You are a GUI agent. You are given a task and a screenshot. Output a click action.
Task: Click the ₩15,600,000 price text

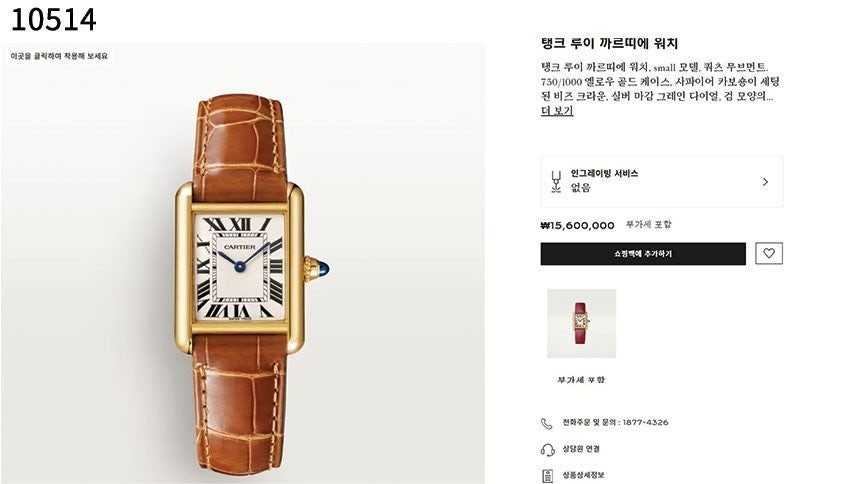577,225
